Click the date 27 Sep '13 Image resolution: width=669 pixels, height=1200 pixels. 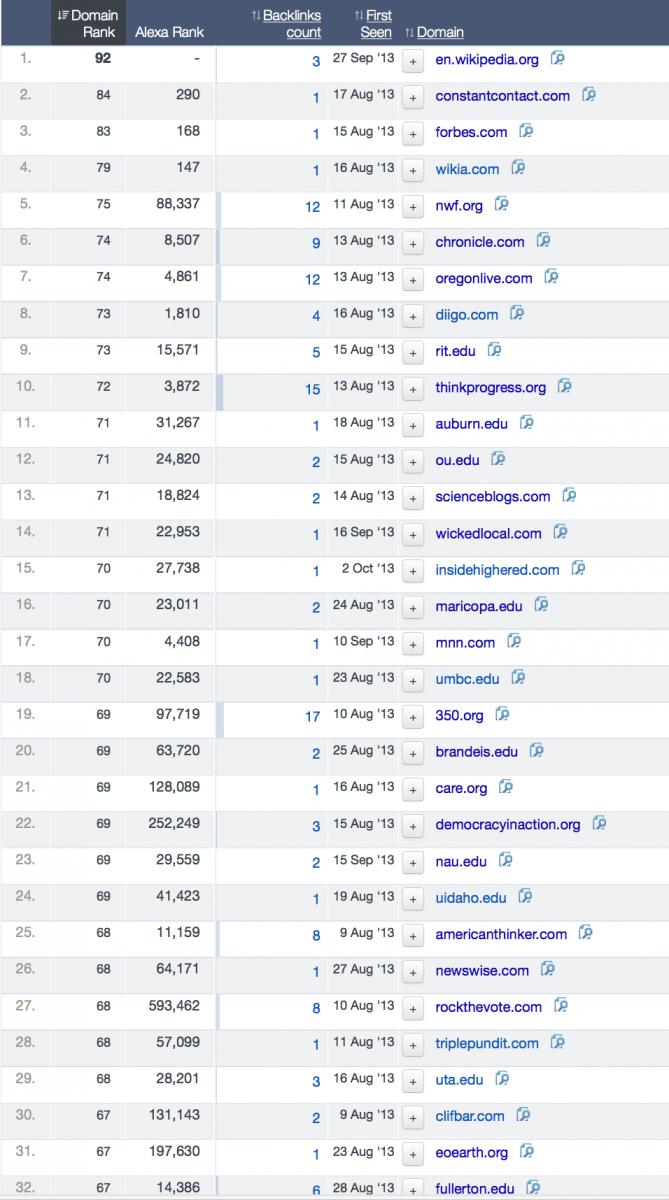(x=365, y=59)
